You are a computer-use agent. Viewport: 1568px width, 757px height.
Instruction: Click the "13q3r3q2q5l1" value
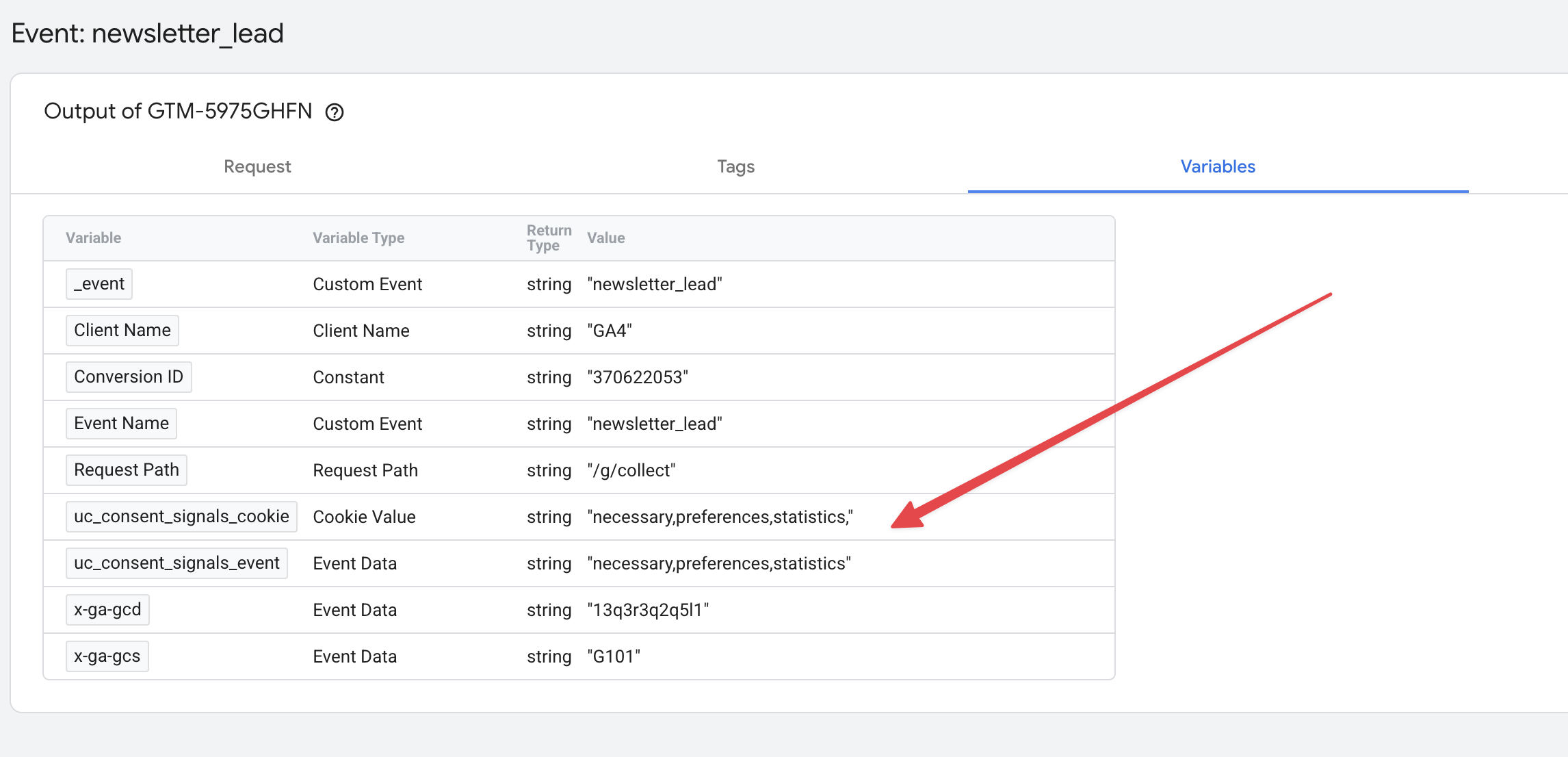(648, 610)
